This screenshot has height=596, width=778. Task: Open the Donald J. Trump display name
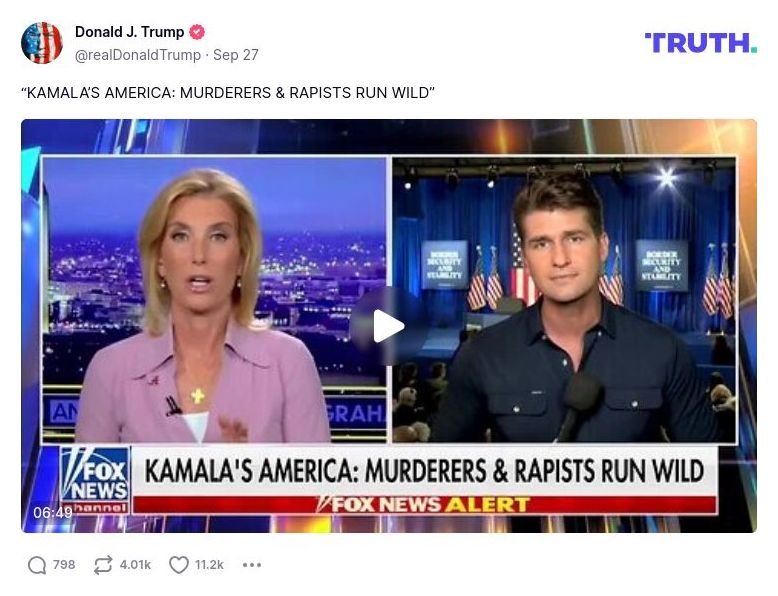click(130, 32)
